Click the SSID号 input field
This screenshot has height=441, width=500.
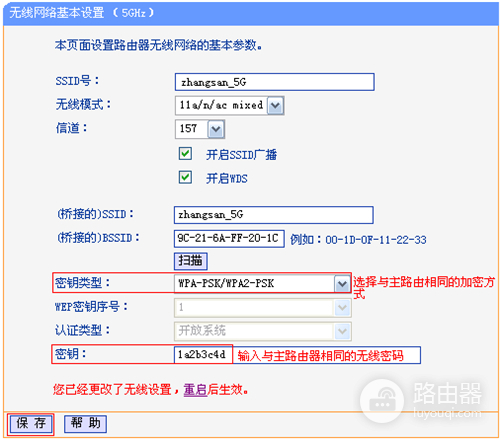[x=274, y=82]
